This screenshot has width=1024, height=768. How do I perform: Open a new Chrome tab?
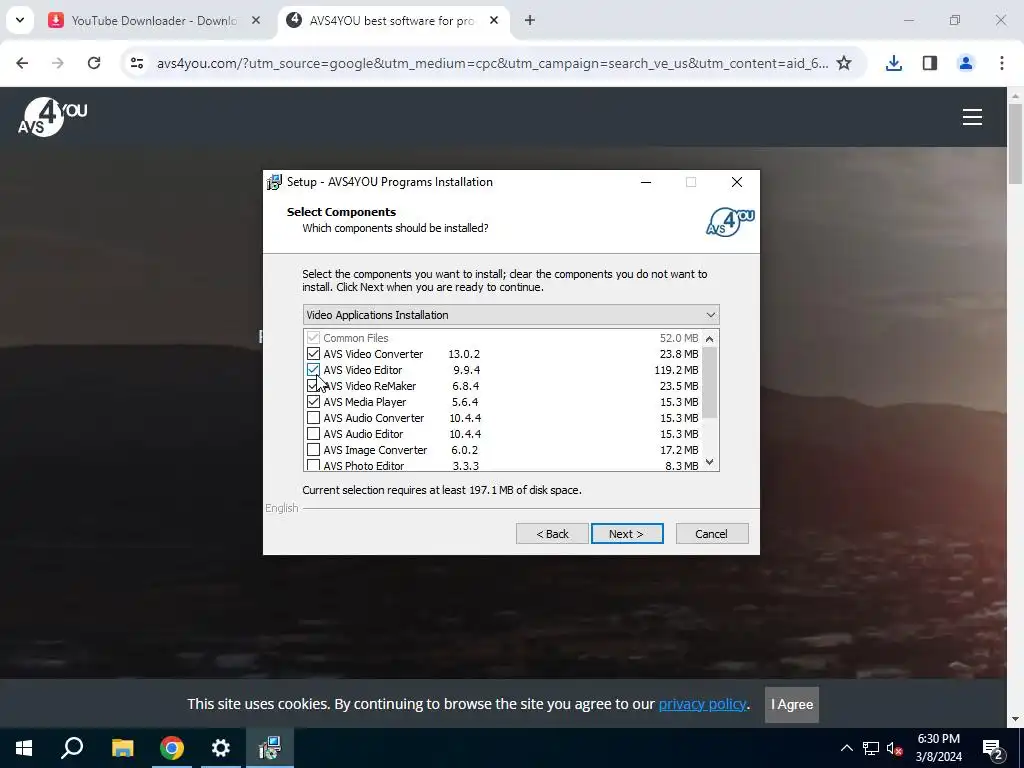pos(530,20)
